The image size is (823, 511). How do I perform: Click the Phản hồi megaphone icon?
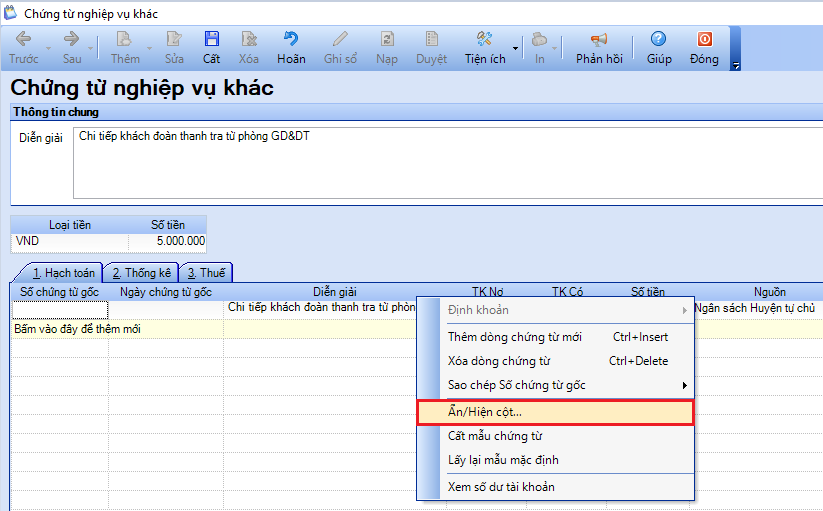click(599, 40)
